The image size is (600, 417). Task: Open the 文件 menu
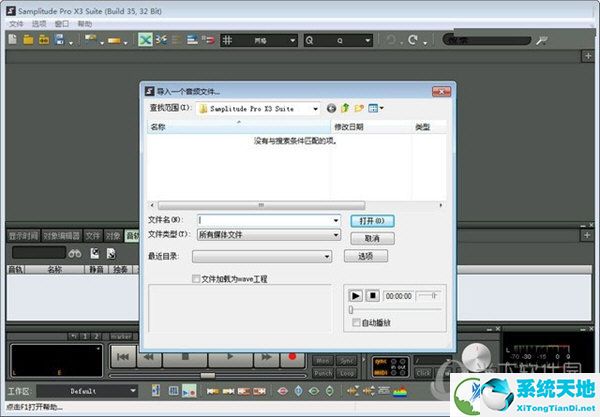coord(16,24)
